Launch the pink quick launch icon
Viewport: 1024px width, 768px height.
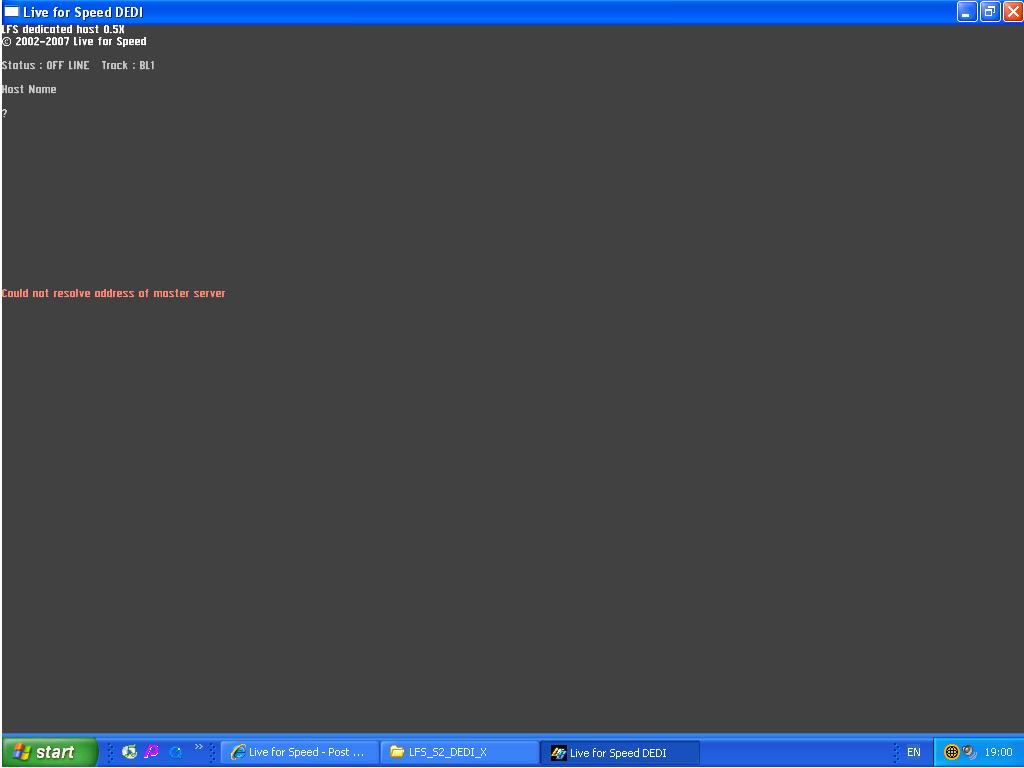(x=152, y=752)
